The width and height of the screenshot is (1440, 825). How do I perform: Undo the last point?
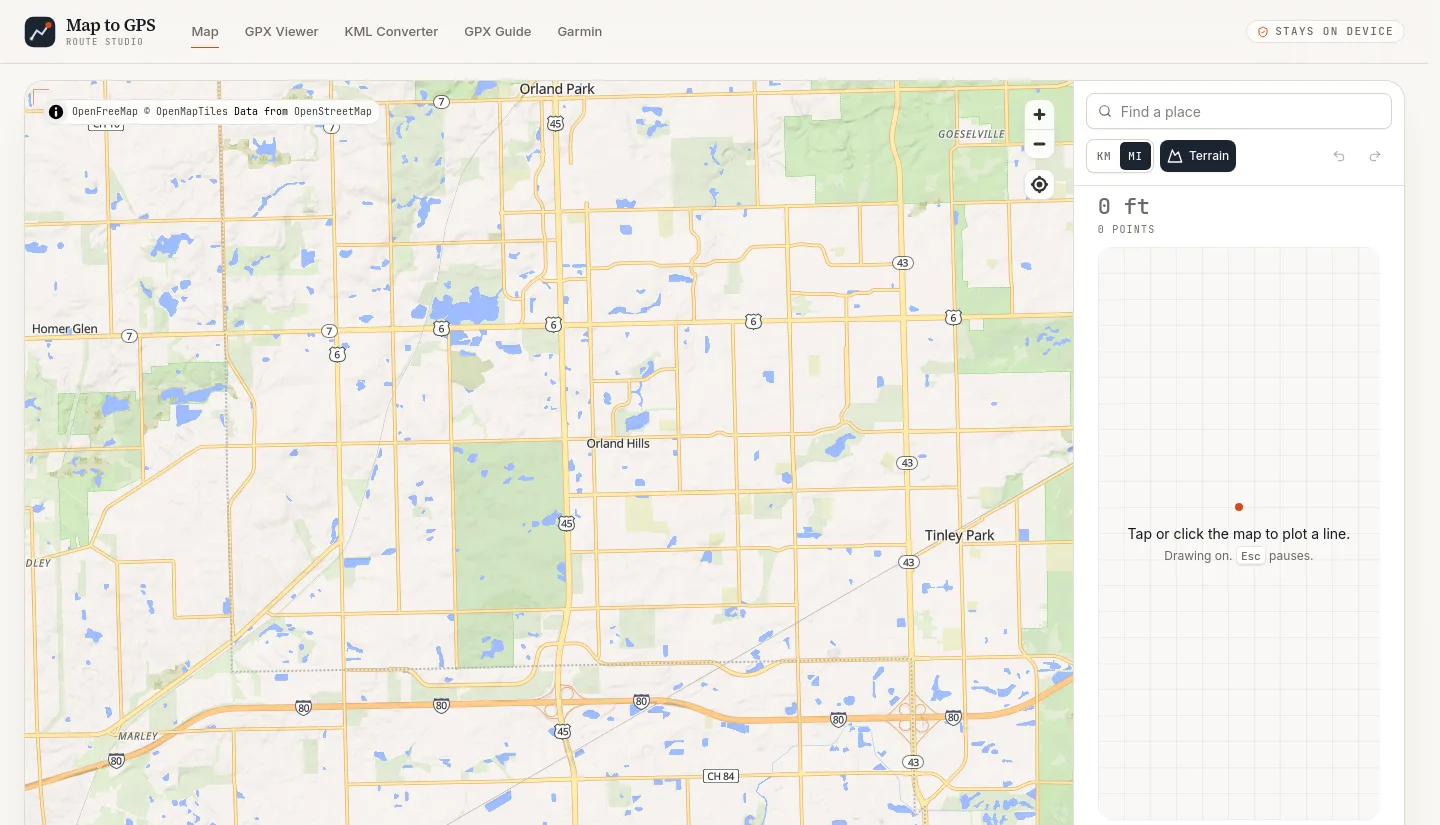click(1339, 156)
